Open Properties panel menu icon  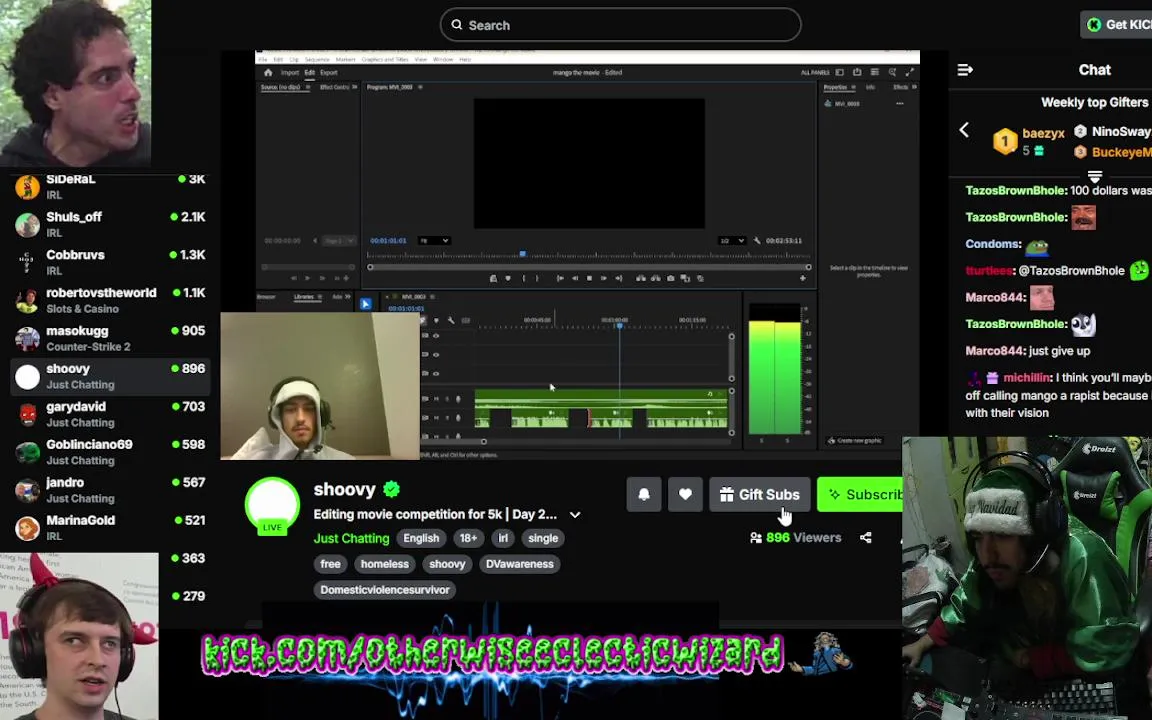tap(853, 87)
